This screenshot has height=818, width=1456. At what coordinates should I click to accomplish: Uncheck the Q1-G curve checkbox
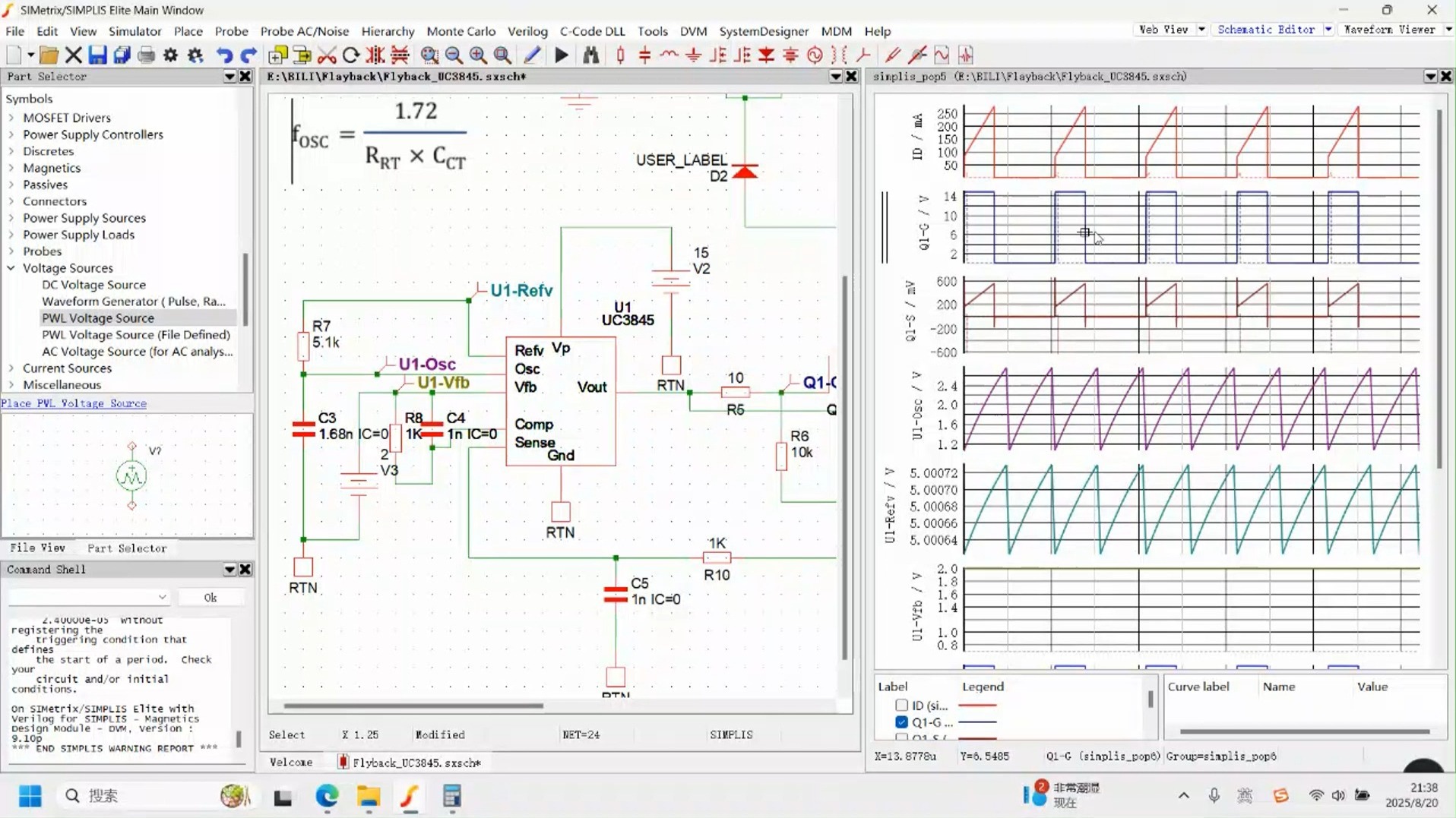pyautogui.click(x=901, y=722)
